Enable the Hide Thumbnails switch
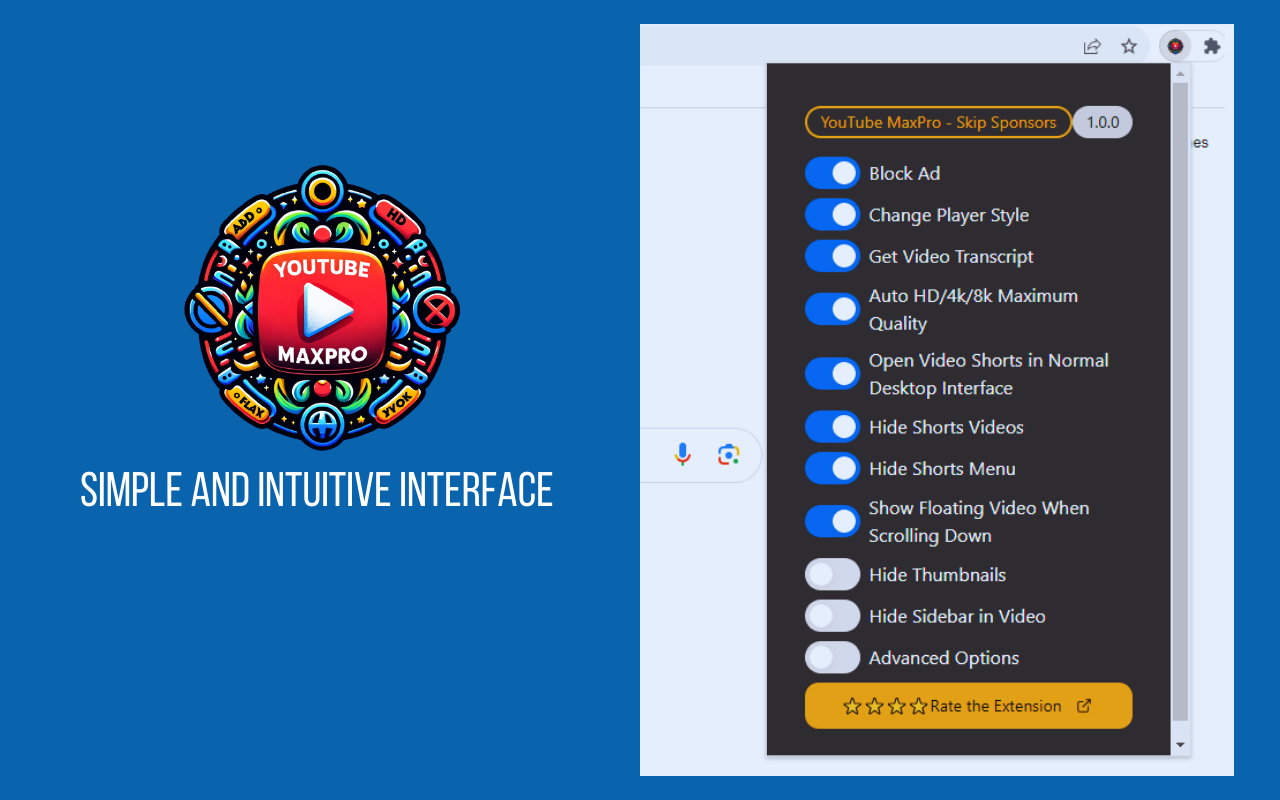Image resolution: width=1280 pixels, height=800 pixels. (x=832, y=575)
